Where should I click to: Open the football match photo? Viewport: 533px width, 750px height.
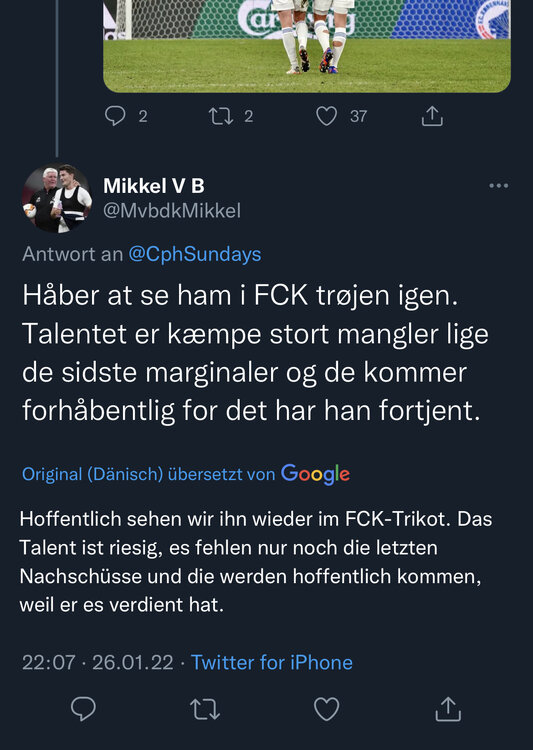point(307,46)
